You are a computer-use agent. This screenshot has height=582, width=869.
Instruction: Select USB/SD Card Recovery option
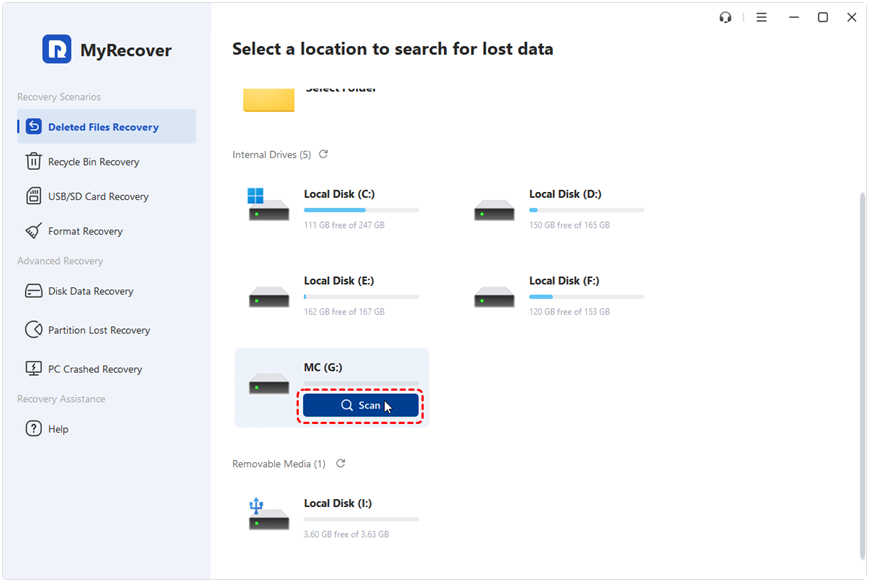coord(98,196)
